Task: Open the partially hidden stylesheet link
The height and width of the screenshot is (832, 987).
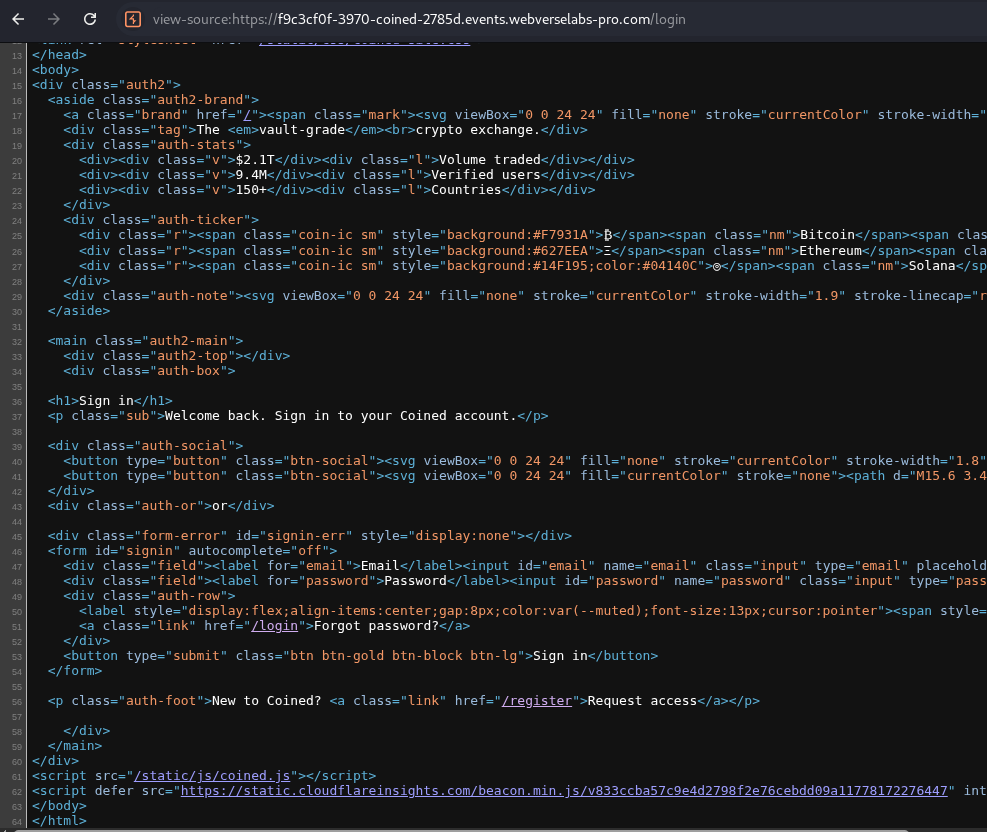Action: click(x=364, y=43)
